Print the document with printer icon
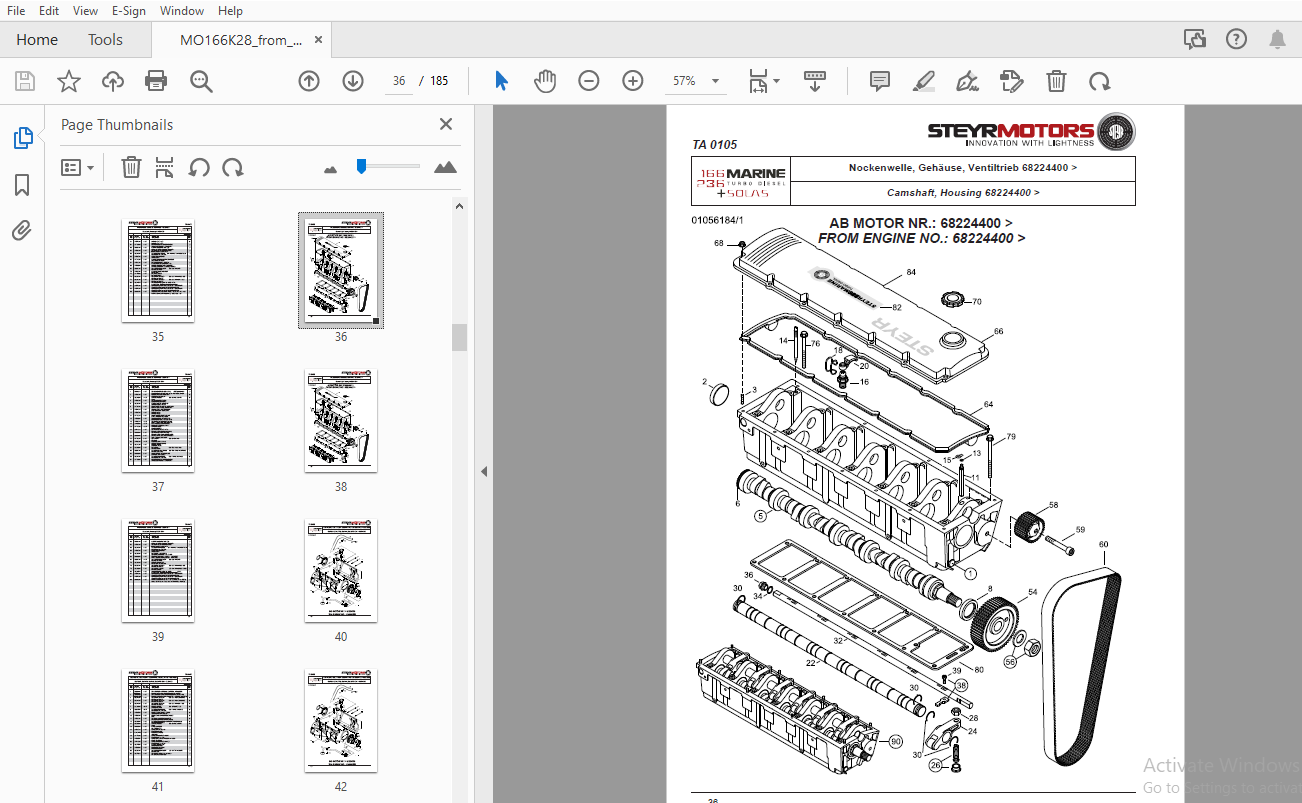This screenshot has height=803, width=1302. point(156,81)
